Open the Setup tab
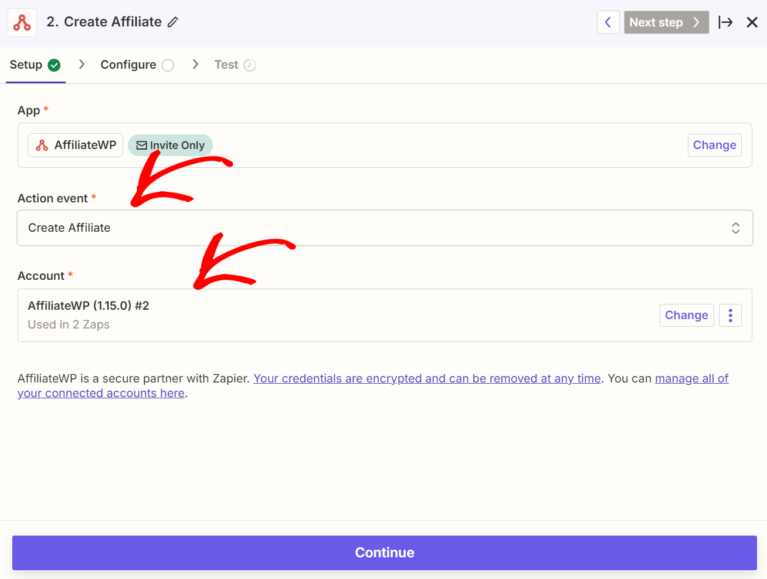The image size is (767, 579). point(35,65)
